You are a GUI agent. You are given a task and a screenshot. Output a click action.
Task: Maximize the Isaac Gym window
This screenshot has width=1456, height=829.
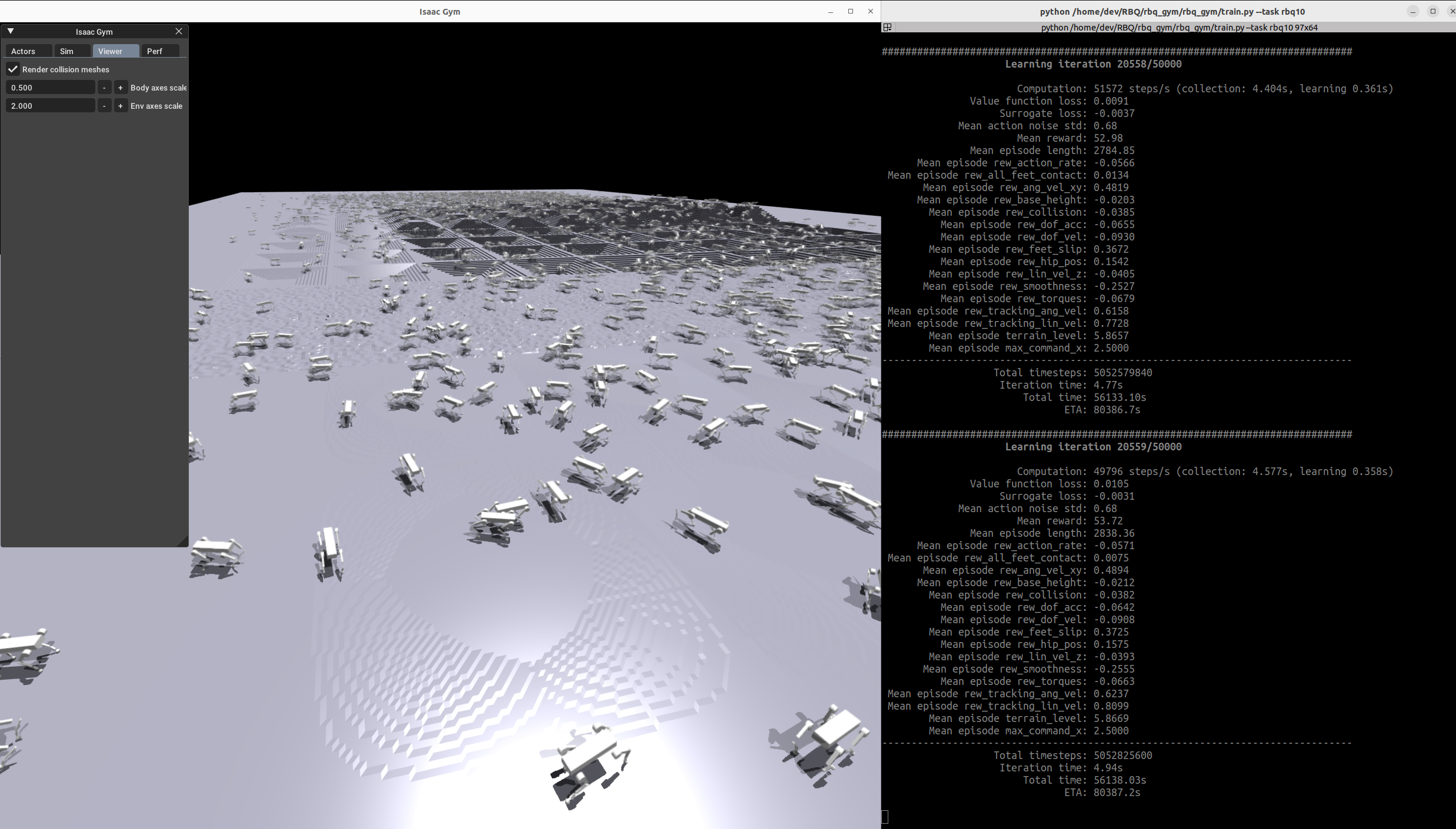tap(851, 11)
